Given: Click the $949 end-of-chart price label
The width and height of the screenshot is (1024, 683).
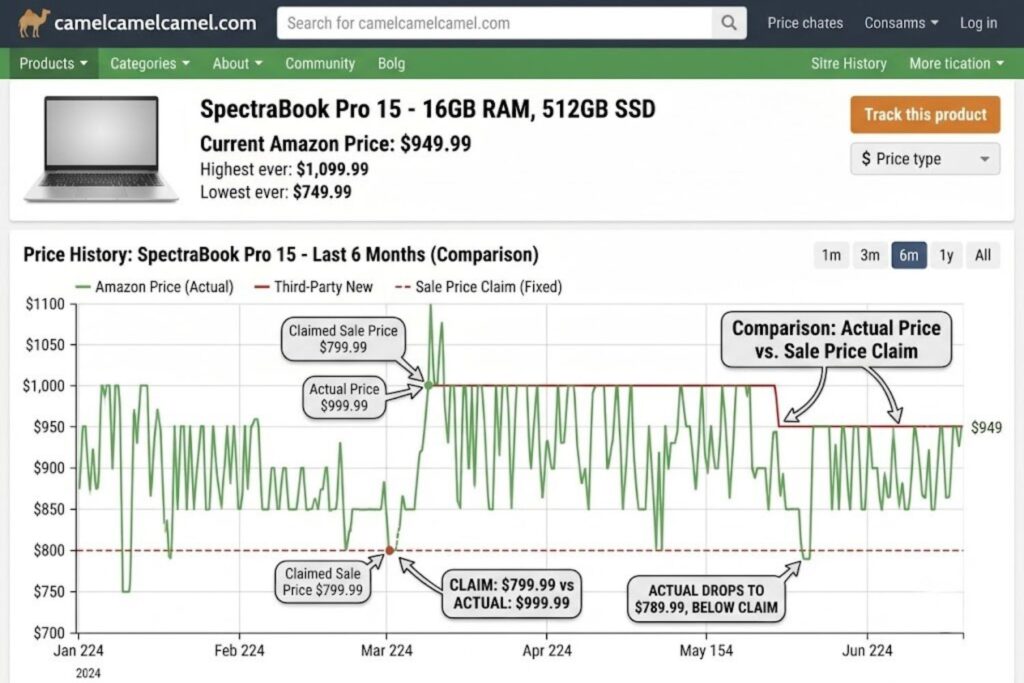Looking at the screenshot, I should (986, 427).
